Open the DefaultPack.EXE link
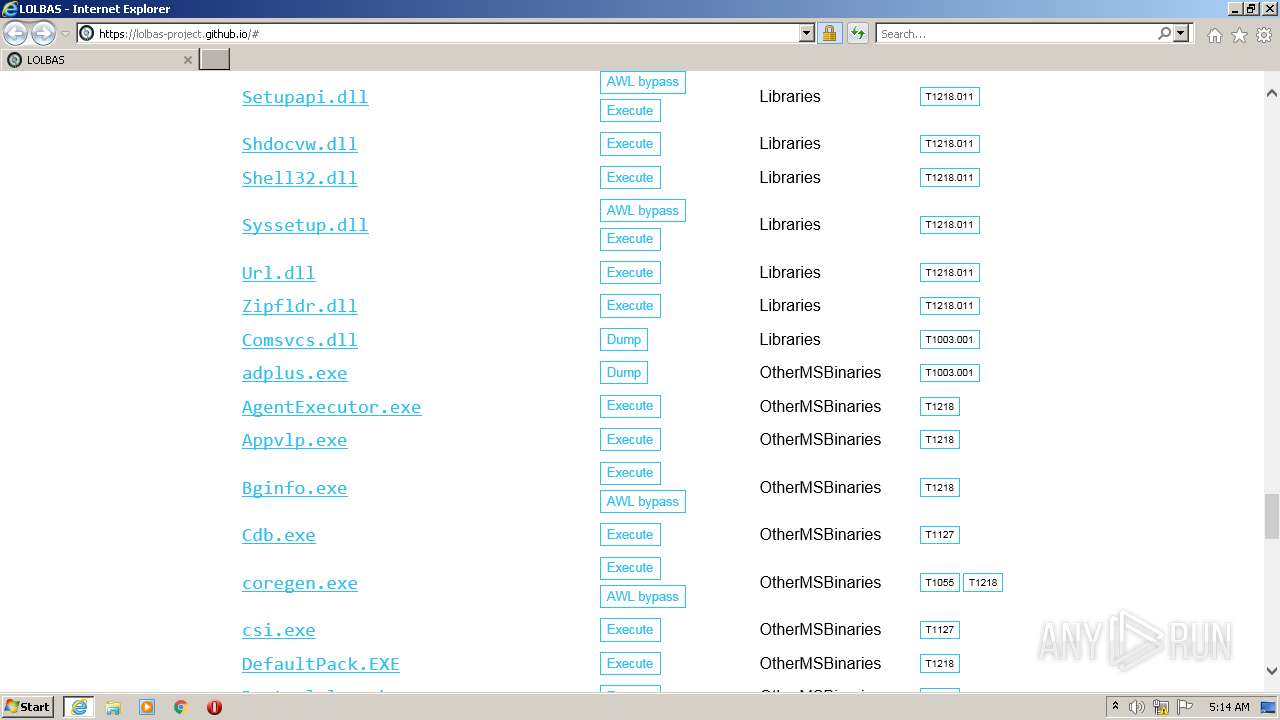The height and width of the screenshot is (720, 1280). tap(320, 664)
